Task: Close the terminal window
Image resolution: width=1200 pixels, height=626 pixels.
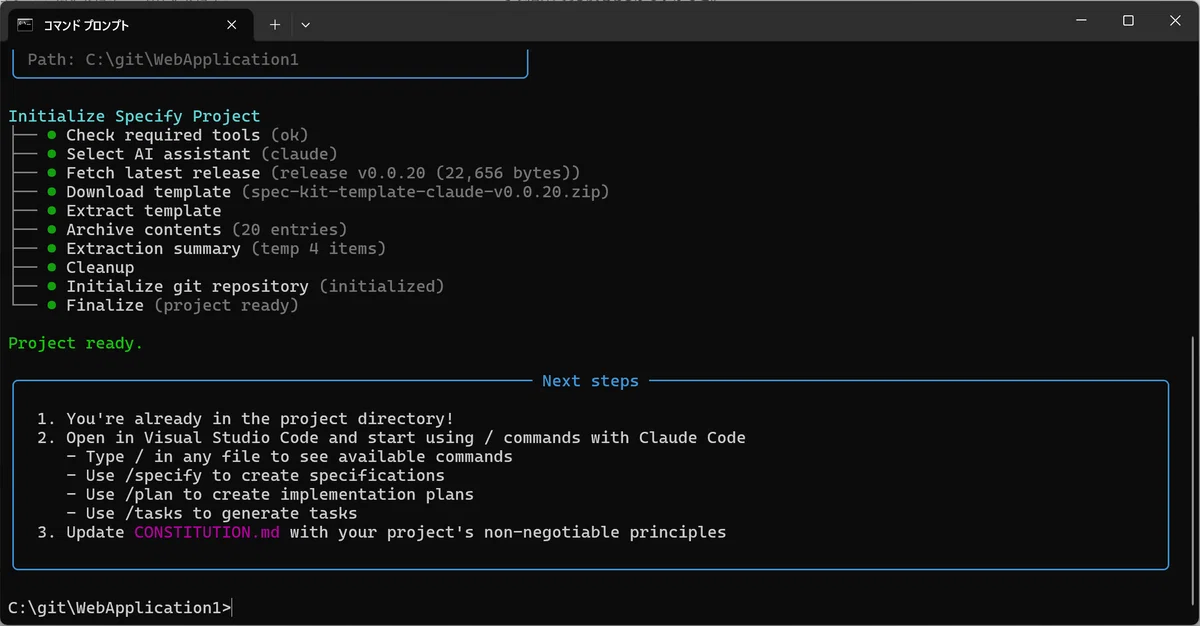Action: (x=1174, y=21)
